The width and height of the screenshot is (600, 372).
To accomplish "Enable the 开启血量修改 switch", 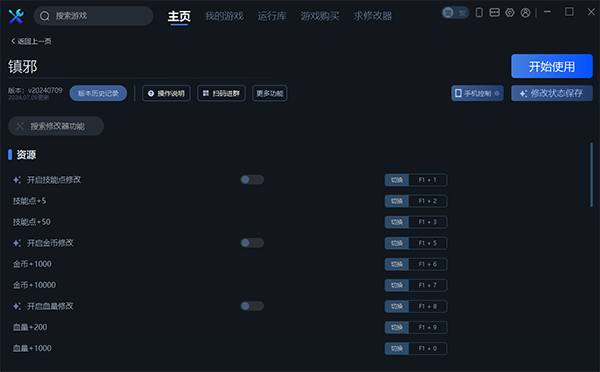I will 252,306.
